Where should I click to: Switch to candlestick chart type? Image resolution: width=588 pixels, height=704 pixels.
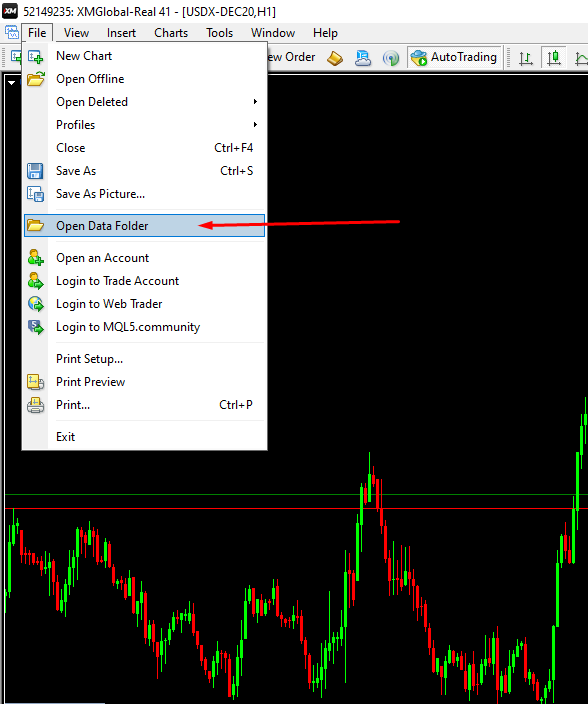[553, 57]
